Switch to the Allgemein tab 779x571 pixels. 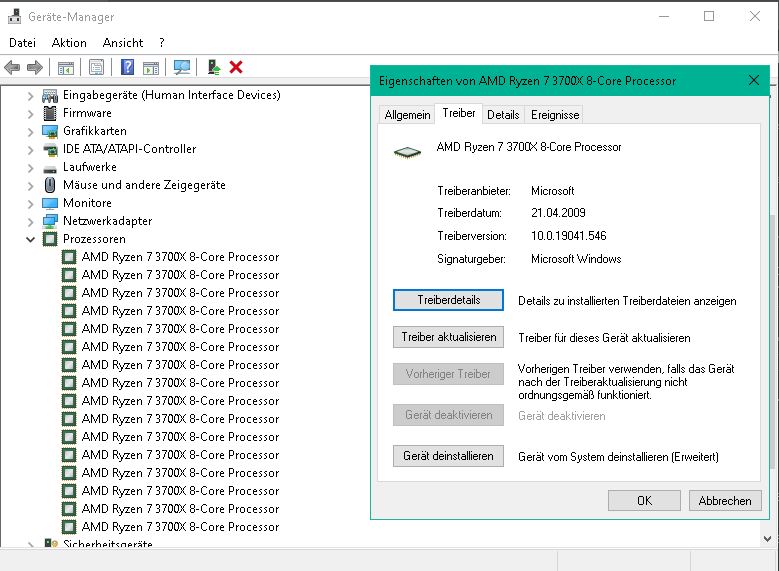(407, 115)
